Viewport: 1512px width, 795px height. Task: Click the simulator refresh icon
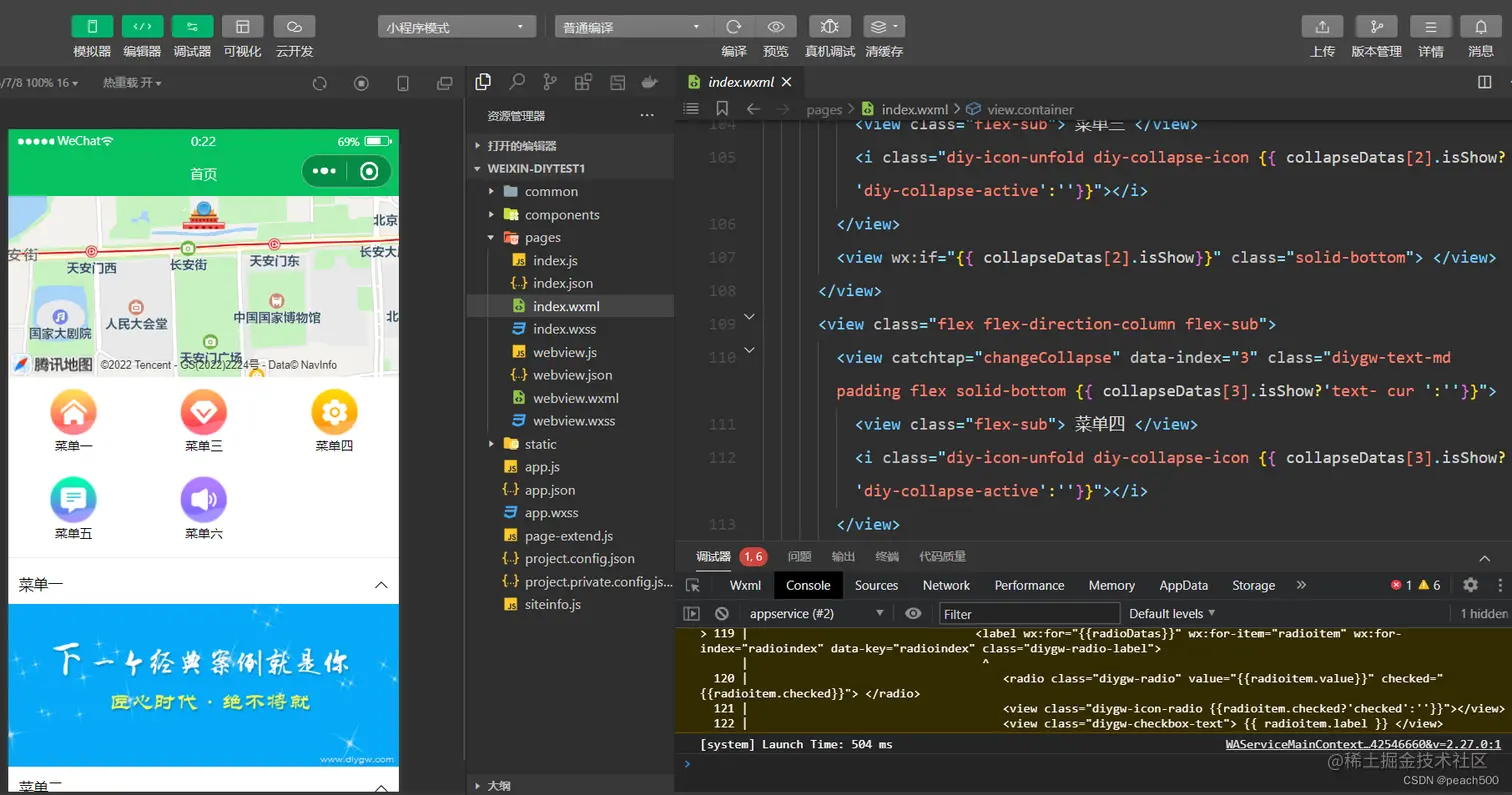[320, 83]
